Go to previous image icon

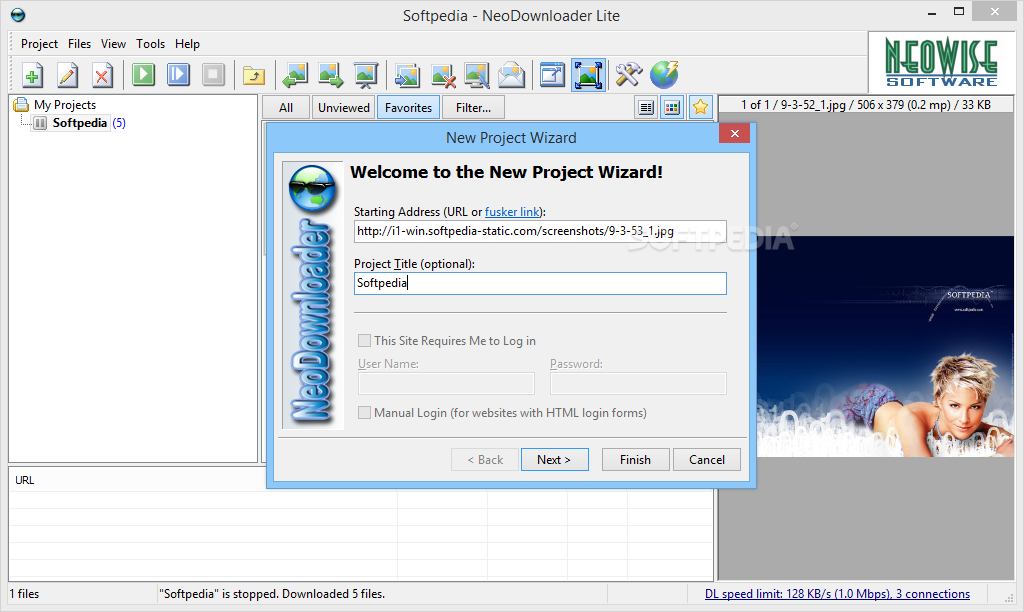[295, 74]
